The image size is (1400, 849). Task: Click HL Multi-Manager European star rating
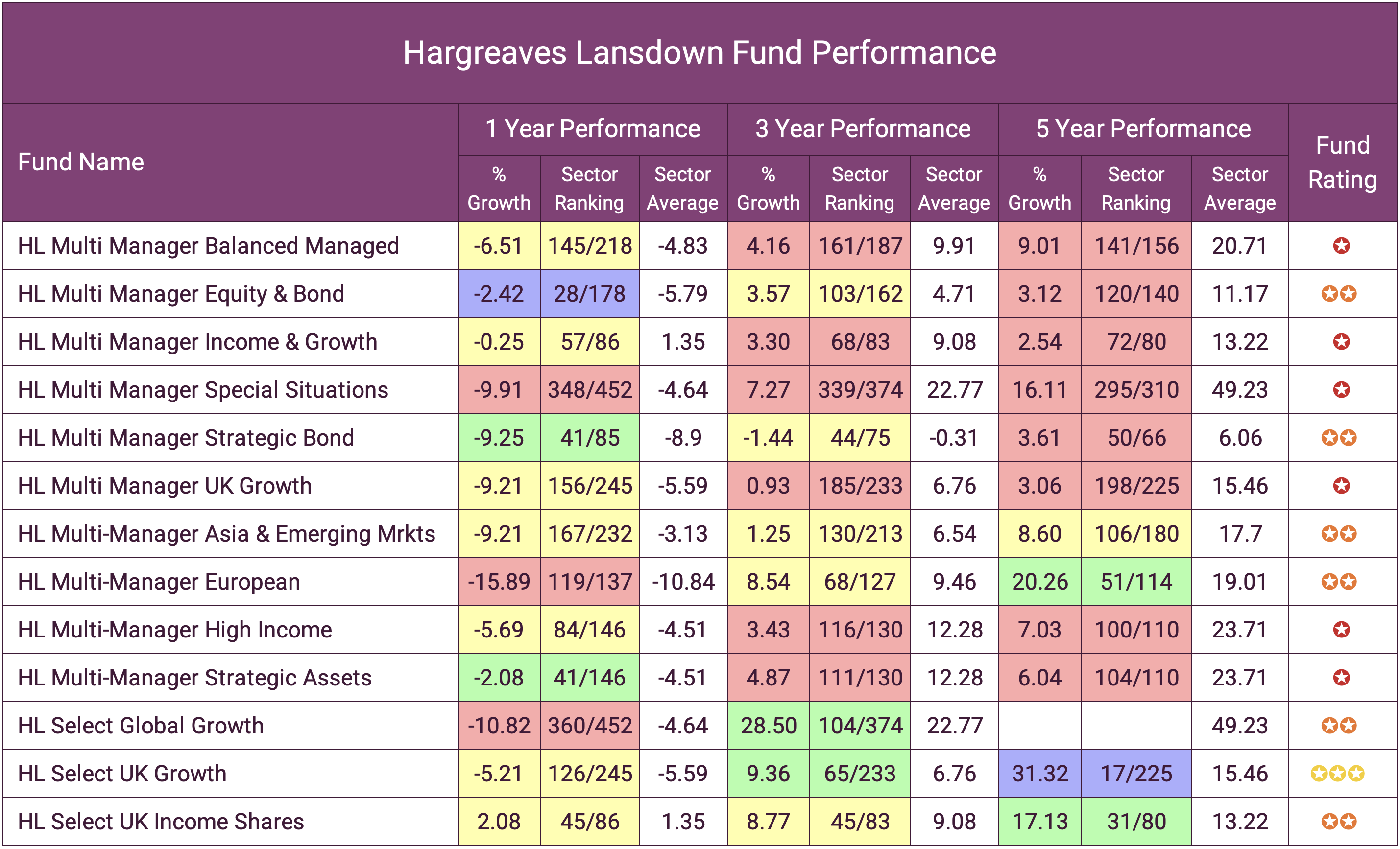tap(1339, 582)
